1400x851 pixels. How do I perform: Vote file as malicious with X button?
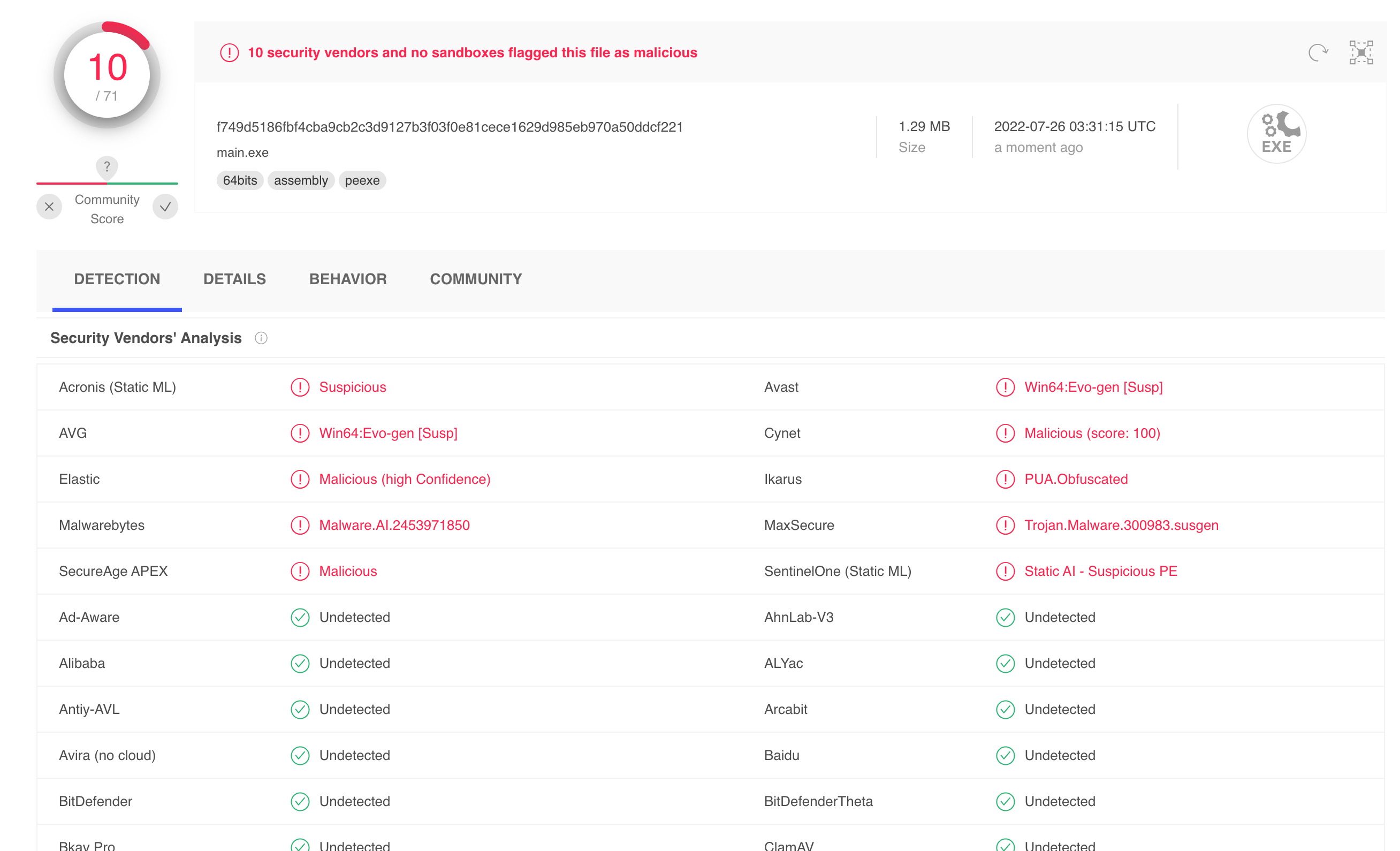[x=49, y=207]
